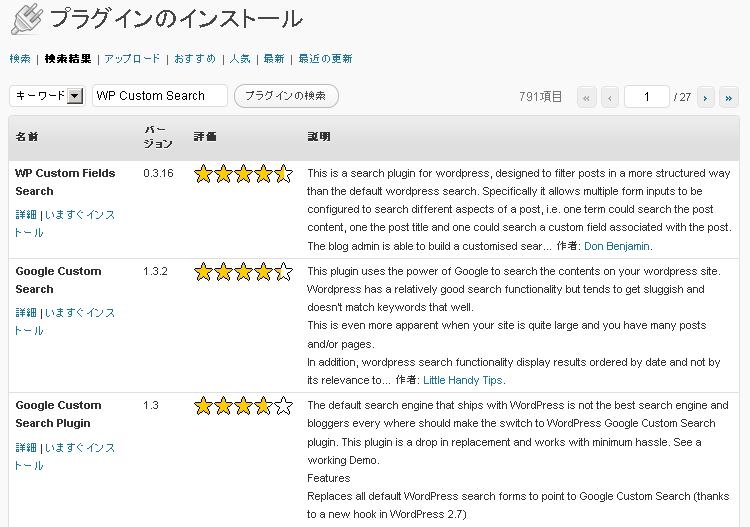Viewport: 750px width, 527px height.
Task: Open the キーワード search-type dropdown
Action: coord(47,96)
